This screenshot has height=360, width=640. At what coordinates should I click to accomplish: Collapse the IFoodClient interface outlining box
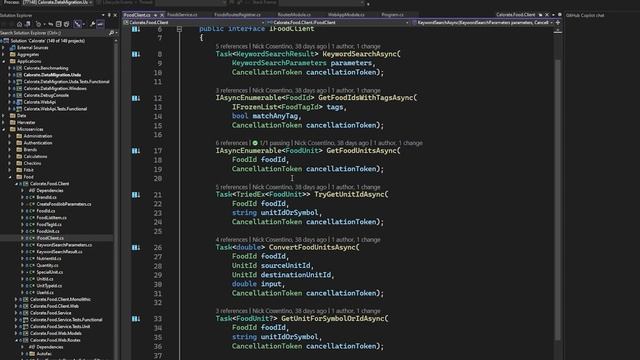179,29
